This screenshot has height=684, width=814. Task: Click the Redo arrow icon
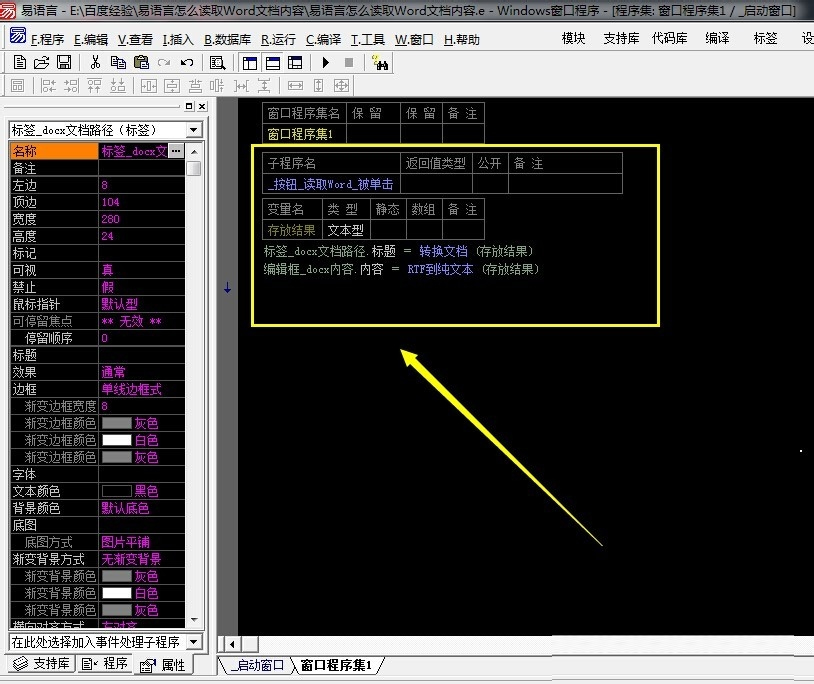tap(164, 63)
